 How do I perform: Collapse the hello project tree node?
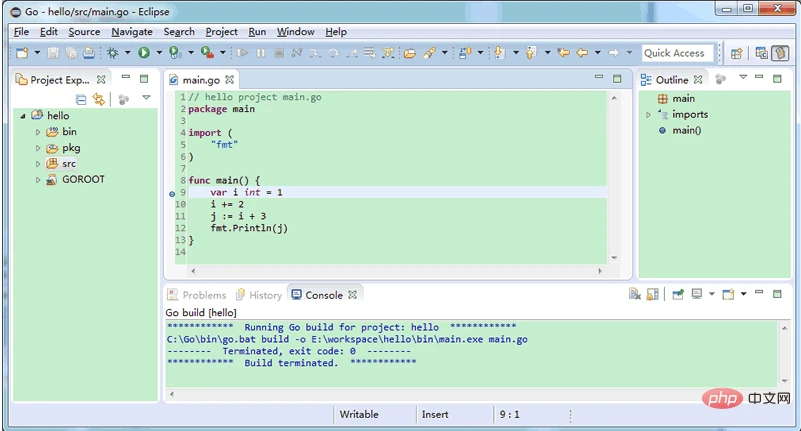23,116
